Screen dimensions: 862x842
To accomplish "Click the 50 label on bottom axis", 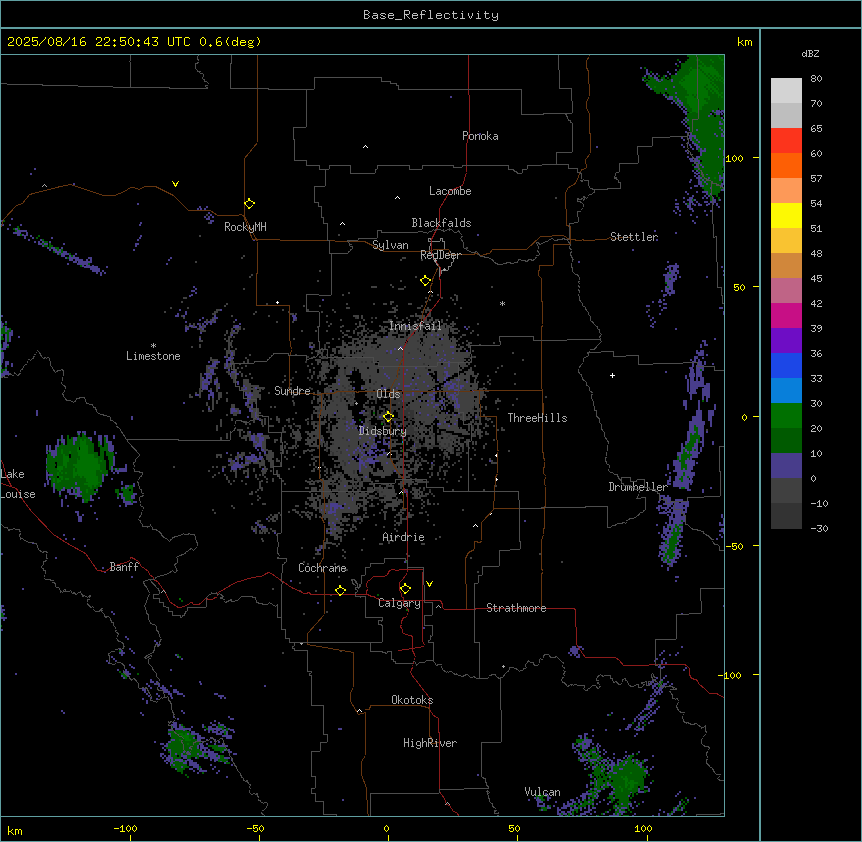I will 515,829.
